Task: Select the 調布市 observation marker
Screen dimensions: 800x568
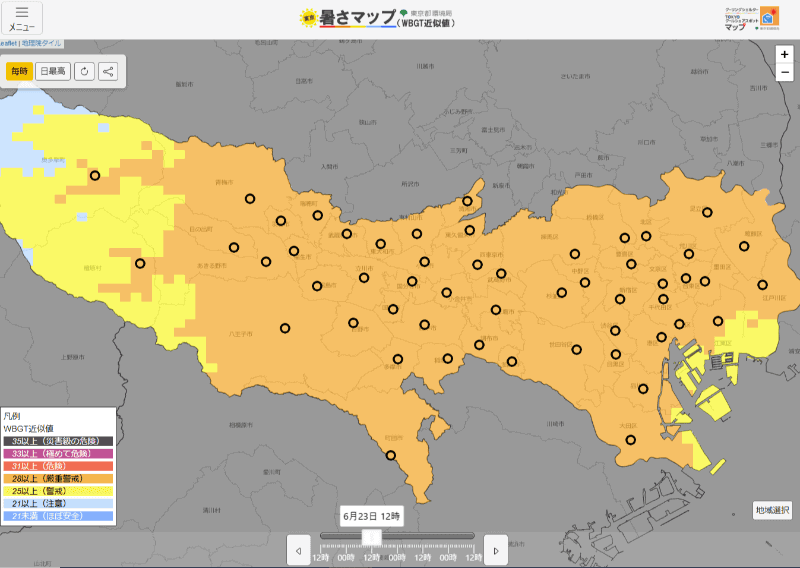Action: coord(479,345)
